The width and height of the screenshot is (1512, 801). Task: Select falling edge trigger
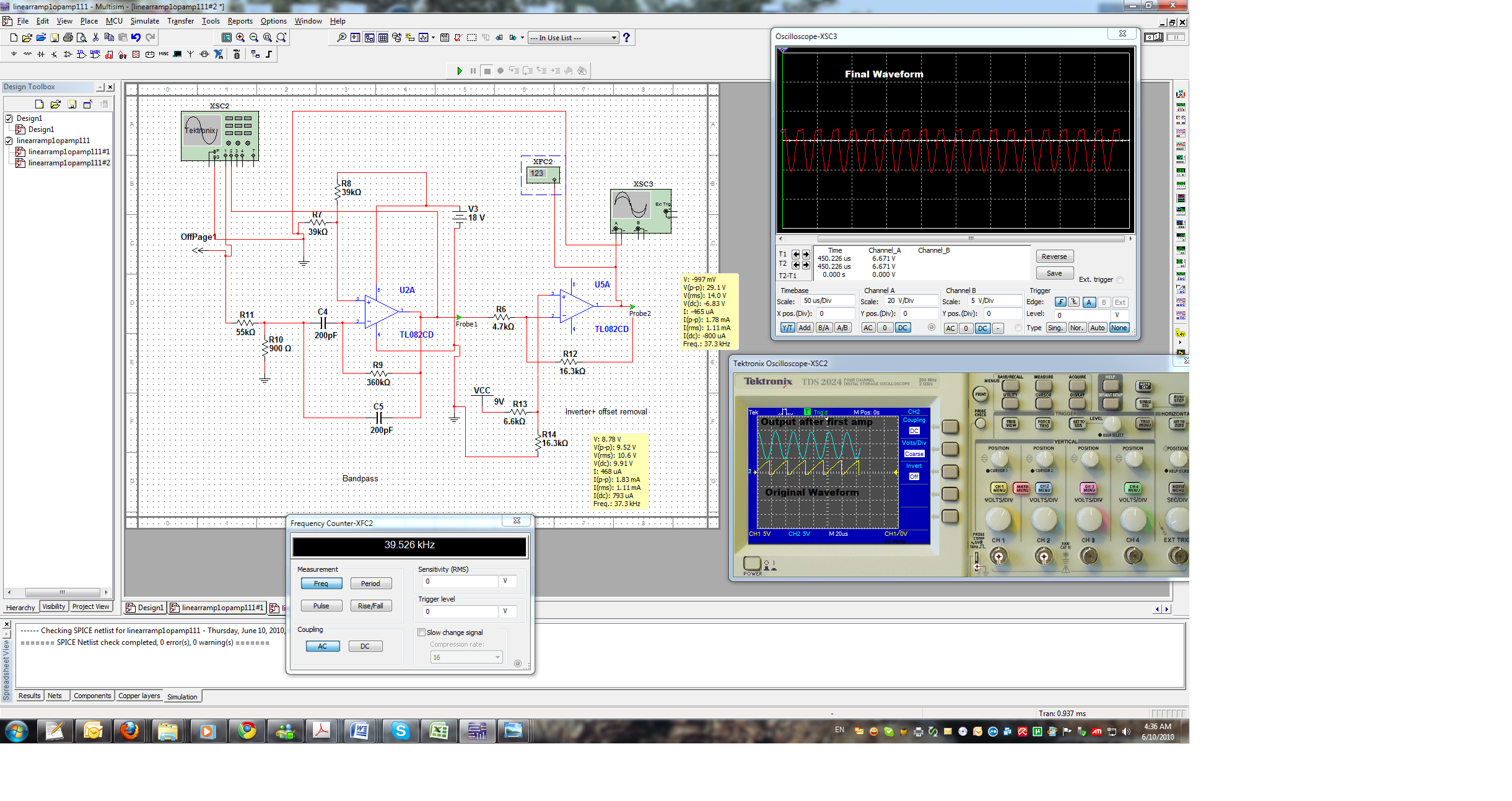point(1074,302)
